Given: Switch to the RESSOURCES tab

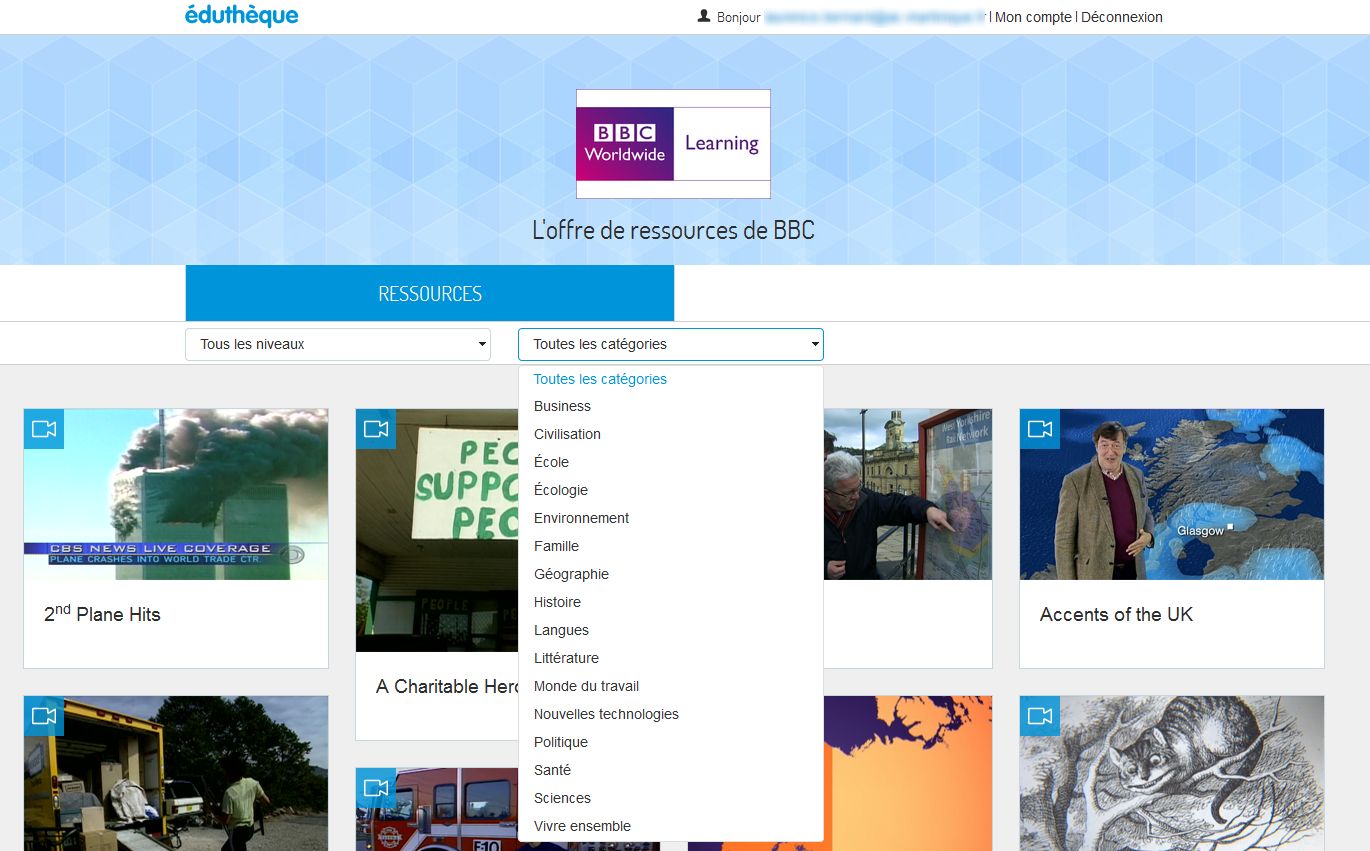Looking at the screenshot, I should click(430, 294).
